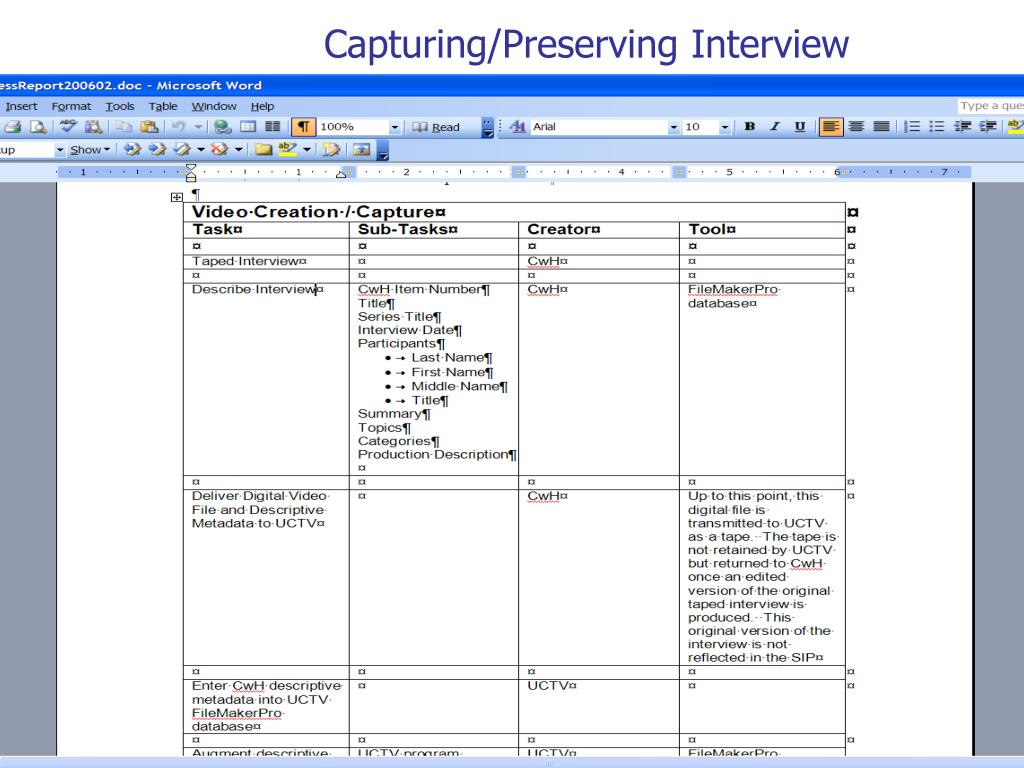Click the Insert Table icon
The width and height of the screenshot is (1024, 768).
pyautogui.click(x=248, y=127)
